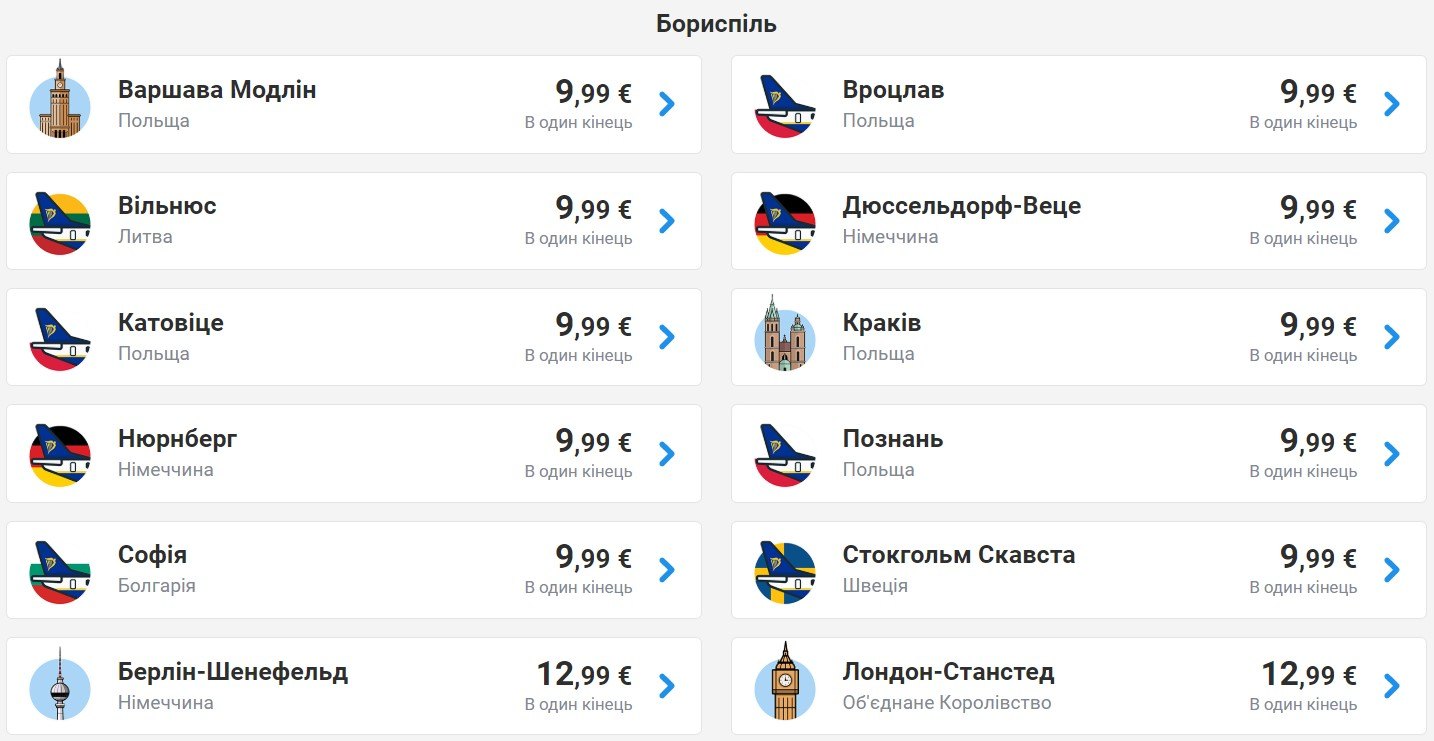This screenshot has width=1434, height=741.
Task: Open the chevron arrow for Катовіце
Action: click(x=667, y=337)
